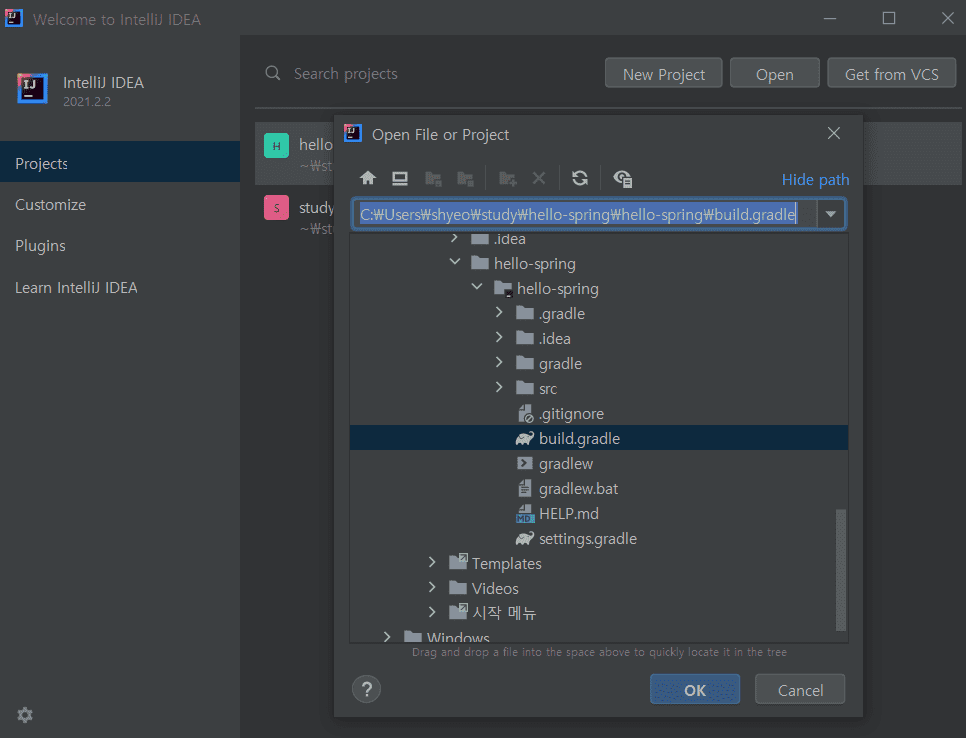Select the settings.gradle elephant file icon
Viewport: 966px width, 738px height.
(525, 538)
